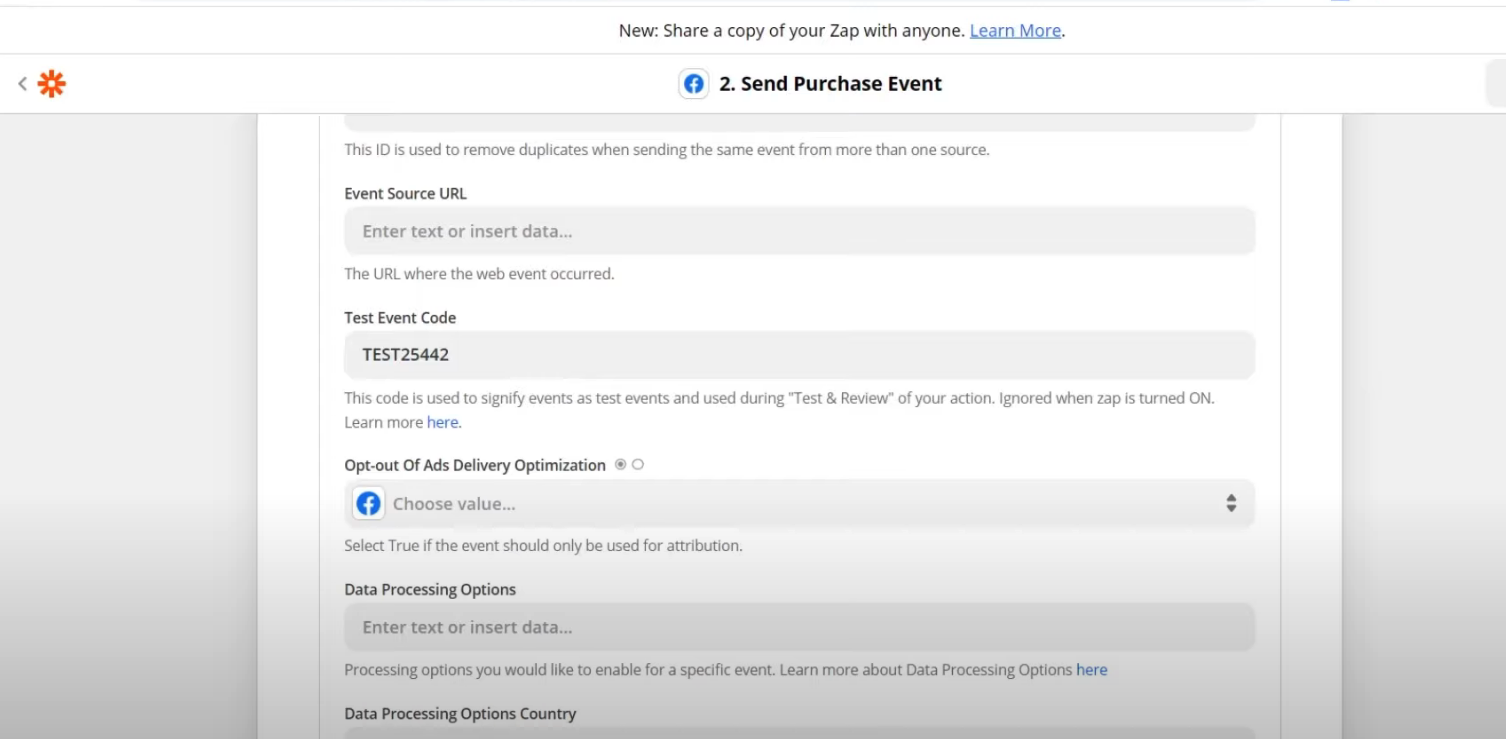Click the text 'The URL where the web event occurred.'
The image size is (1506, 739).
pos(479,274)
